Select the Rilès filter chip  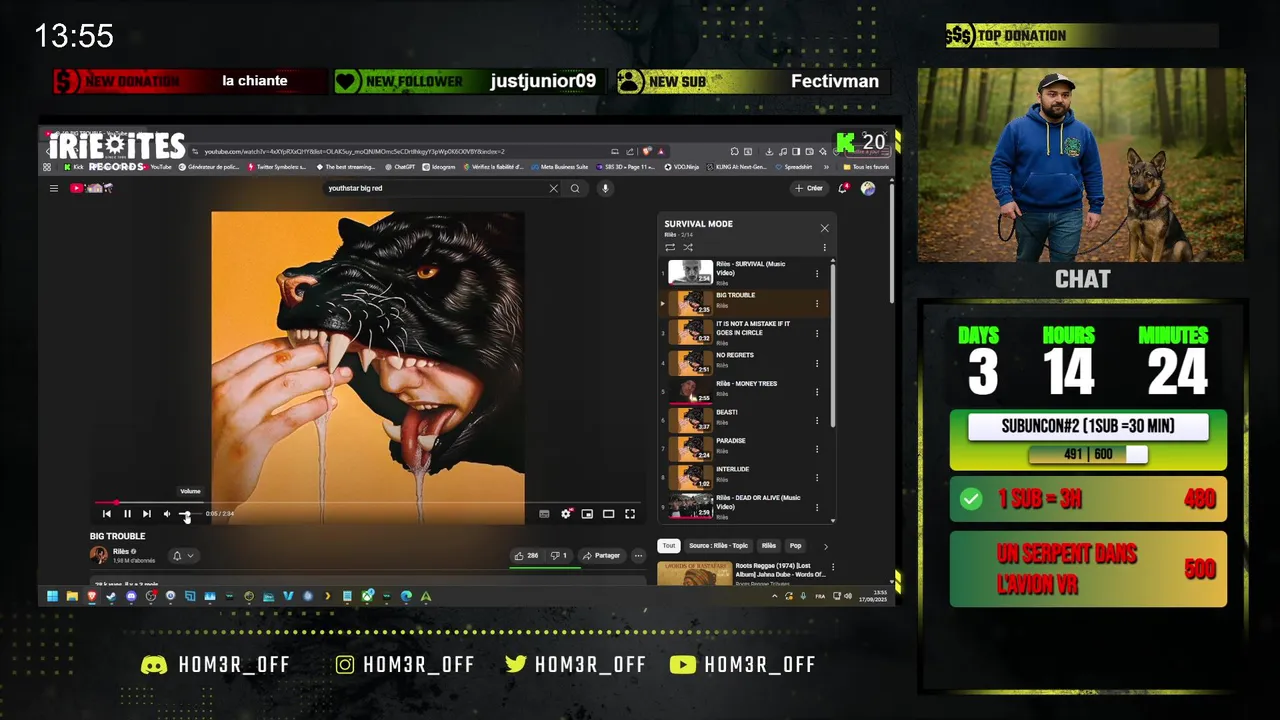tap(768, 546)
